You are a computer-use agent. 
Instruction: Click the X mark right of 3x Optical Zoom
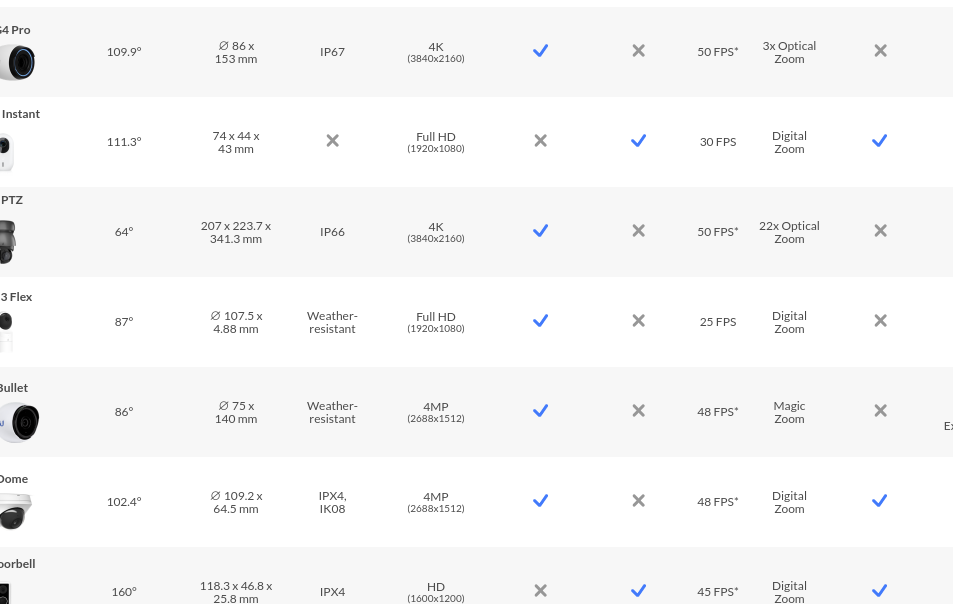880,51
